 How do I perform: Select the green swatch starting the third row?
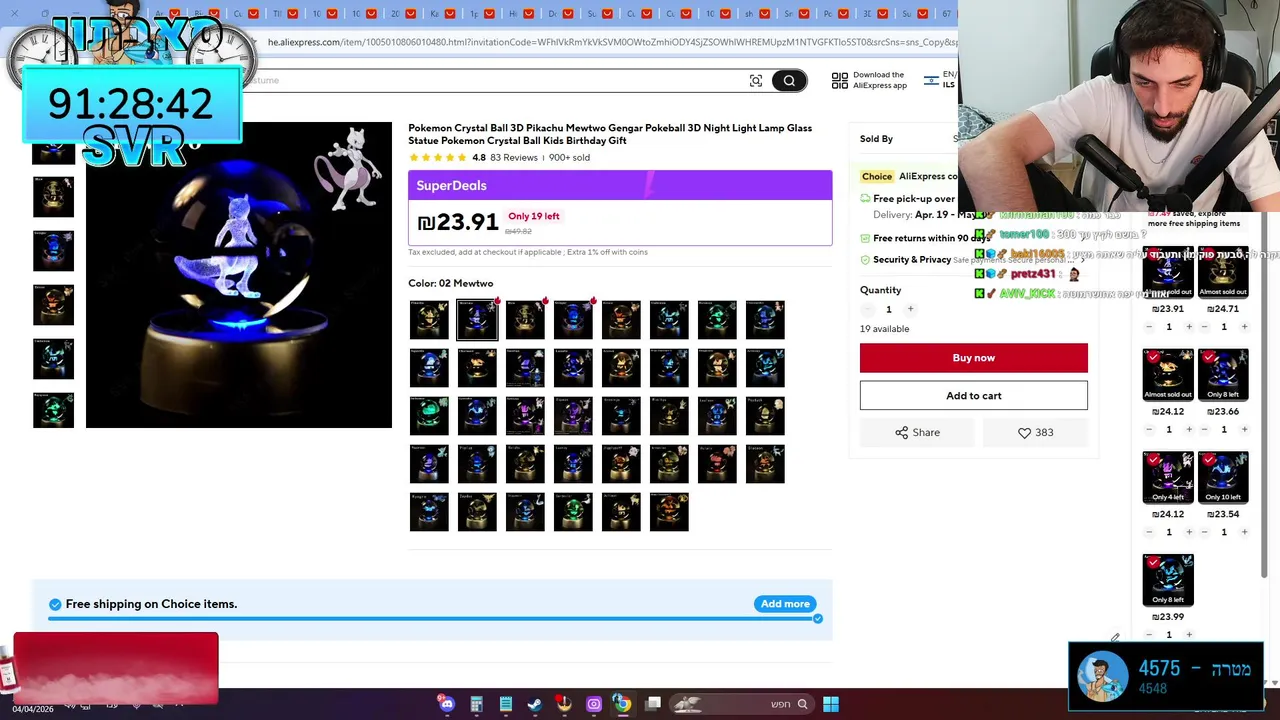[x=429, y=415]
